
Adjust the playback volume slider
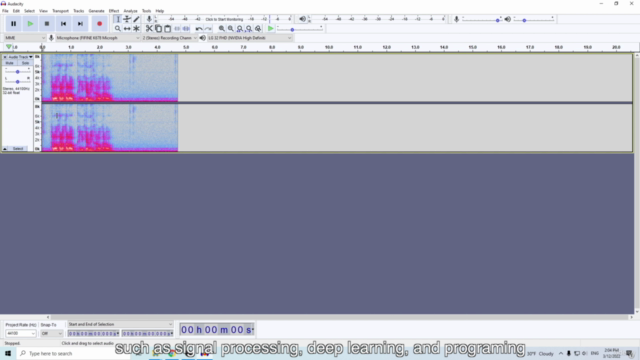tap(533, 19)
